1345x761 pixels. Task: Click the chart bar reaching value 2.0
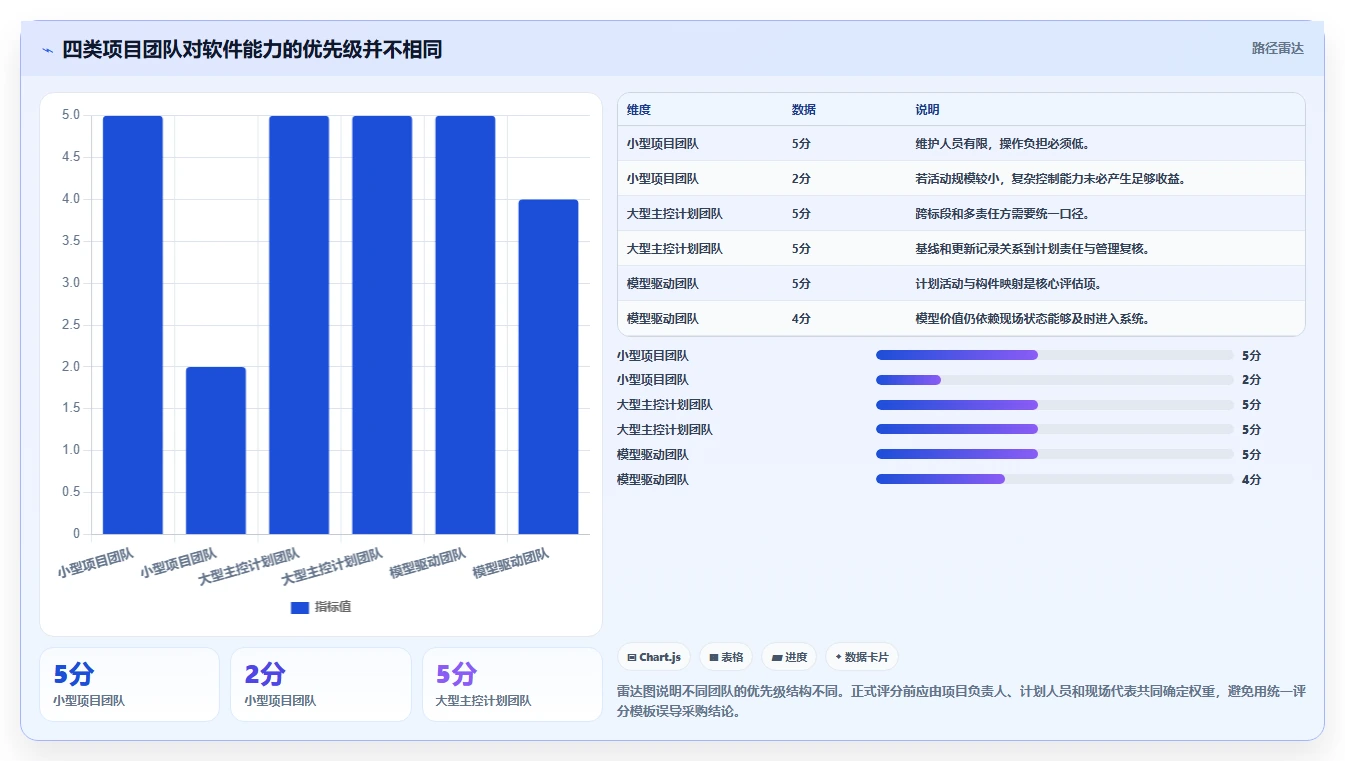tap(216, 450)
